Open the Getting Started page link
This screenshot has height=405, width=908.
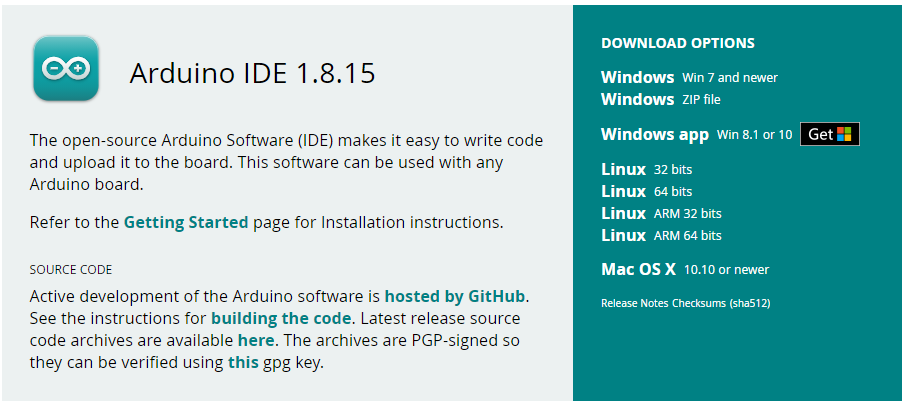click(186, 222)
